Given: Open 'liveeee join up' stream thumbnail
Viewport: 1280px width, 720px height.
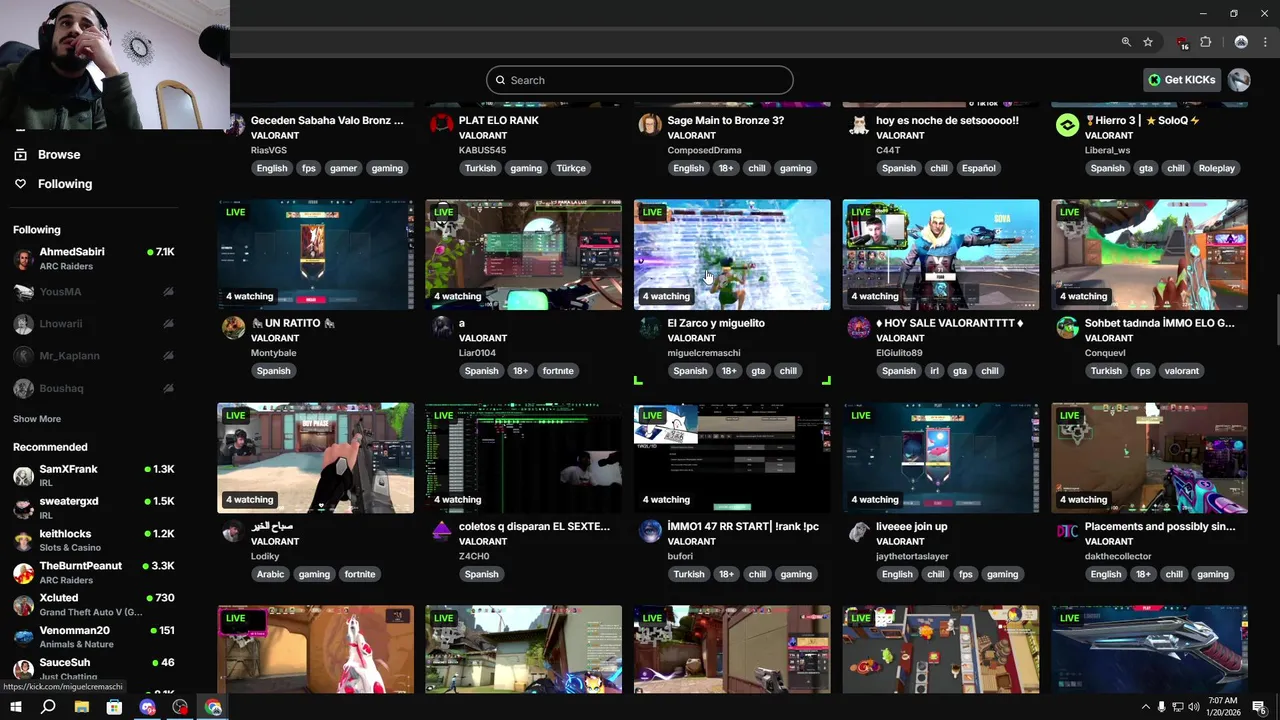Looking at the screenshot, I should [x=941, y=458].
